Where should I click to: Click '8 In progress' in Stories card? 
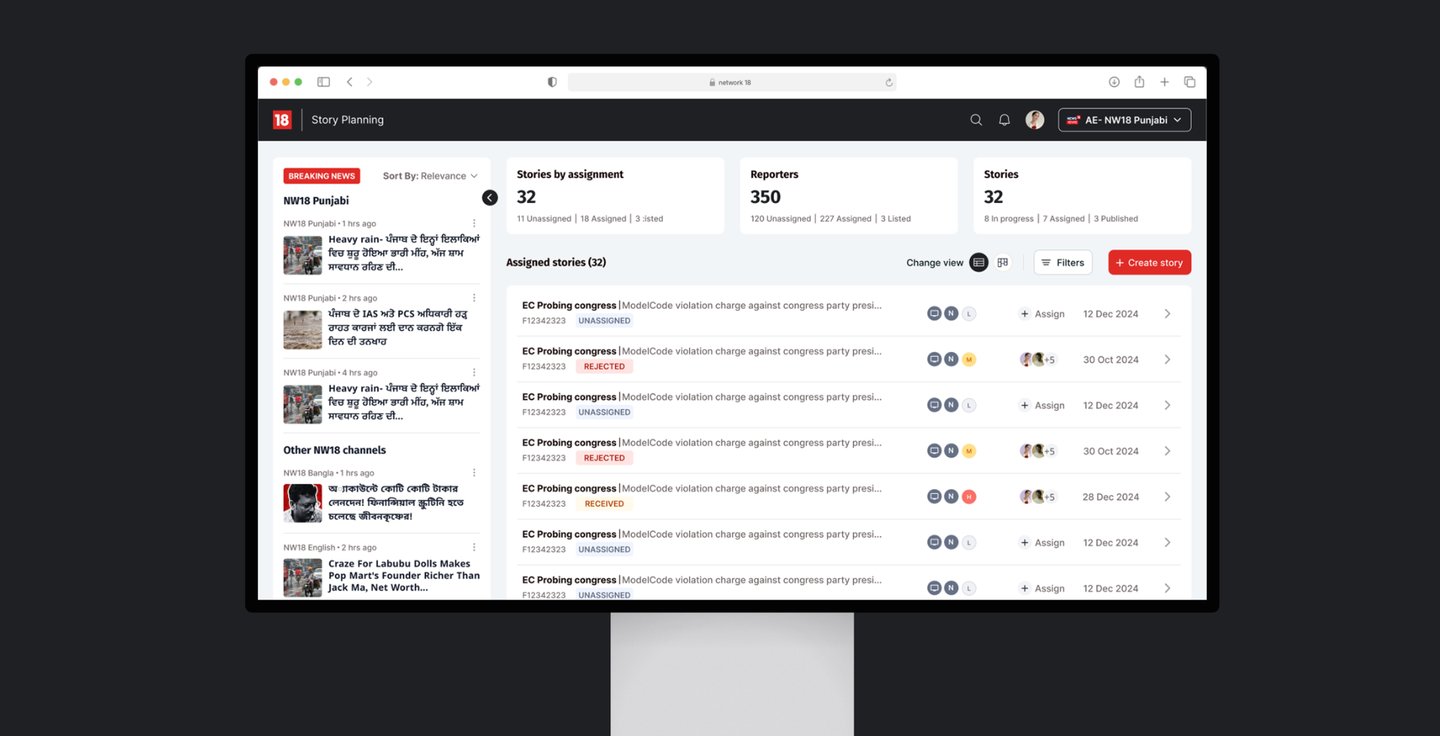tap(1009, 219)
